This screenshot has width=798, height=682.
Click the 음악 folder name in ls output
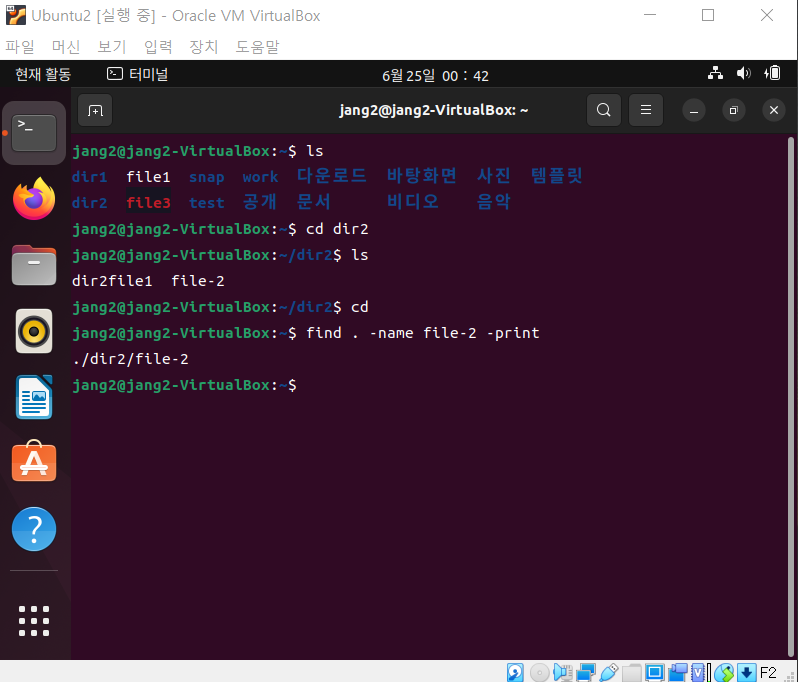point(494,202)
